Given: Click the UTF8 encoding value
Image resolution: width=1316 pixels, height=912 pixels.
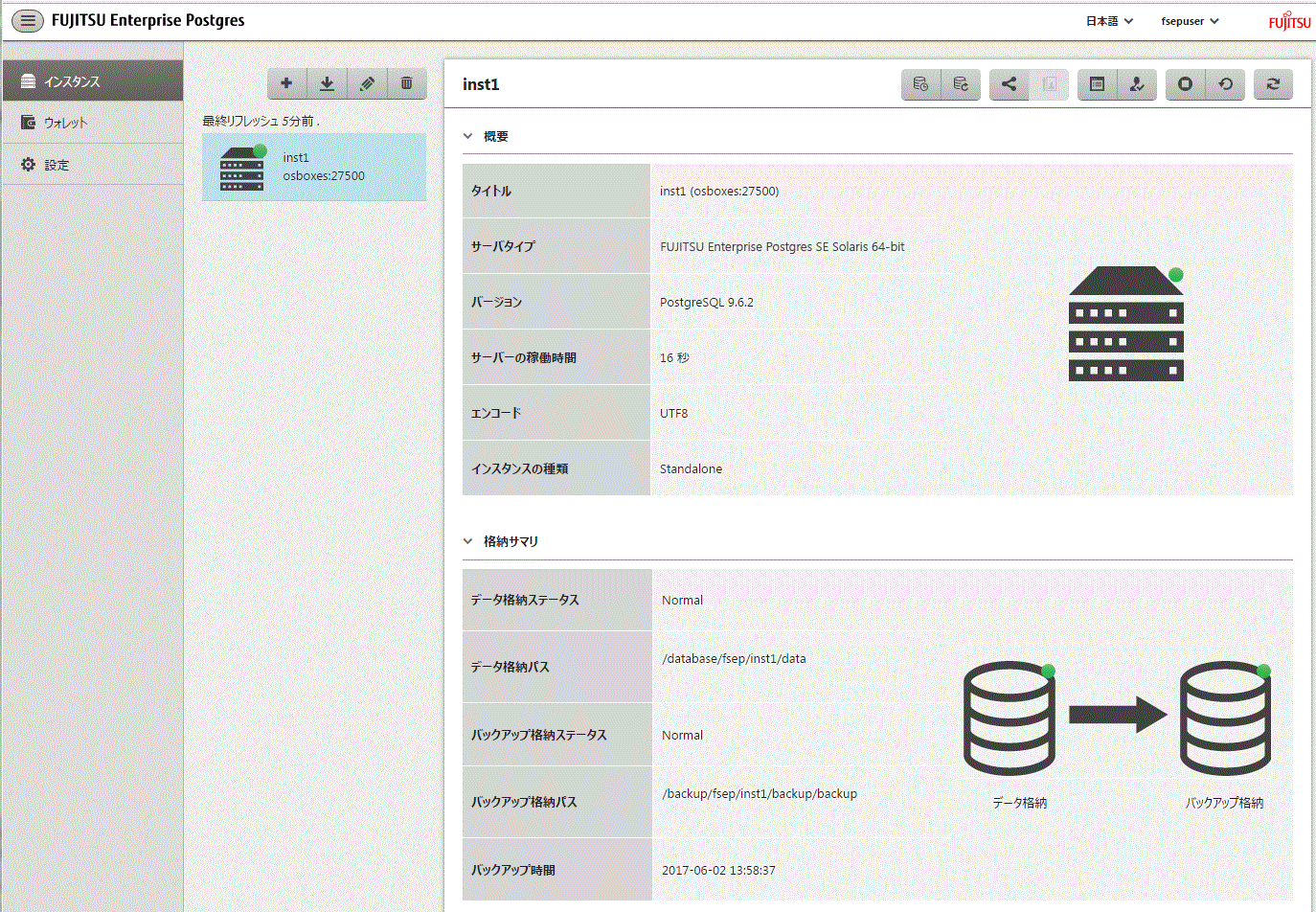Looking at the screenshot, I should (x=674, y=413).
